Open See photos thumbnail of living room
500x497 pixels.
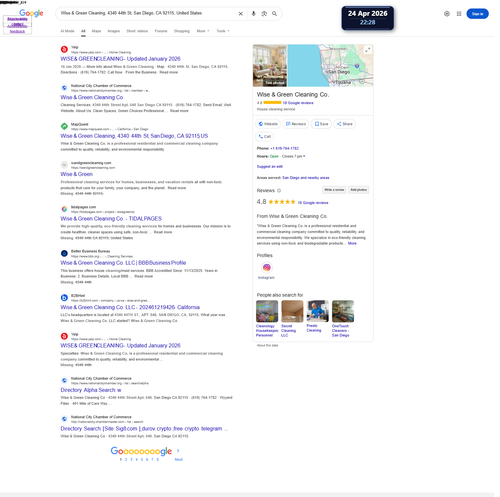pyautogui.click(x=270, y=66)
